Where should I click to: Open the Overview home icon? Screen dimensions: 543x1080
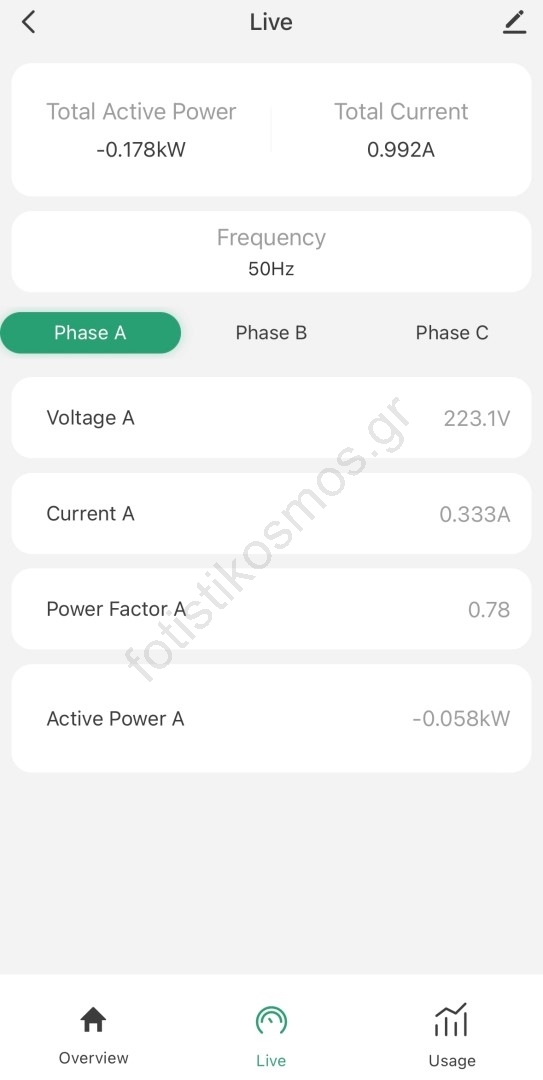[93, 1019]
